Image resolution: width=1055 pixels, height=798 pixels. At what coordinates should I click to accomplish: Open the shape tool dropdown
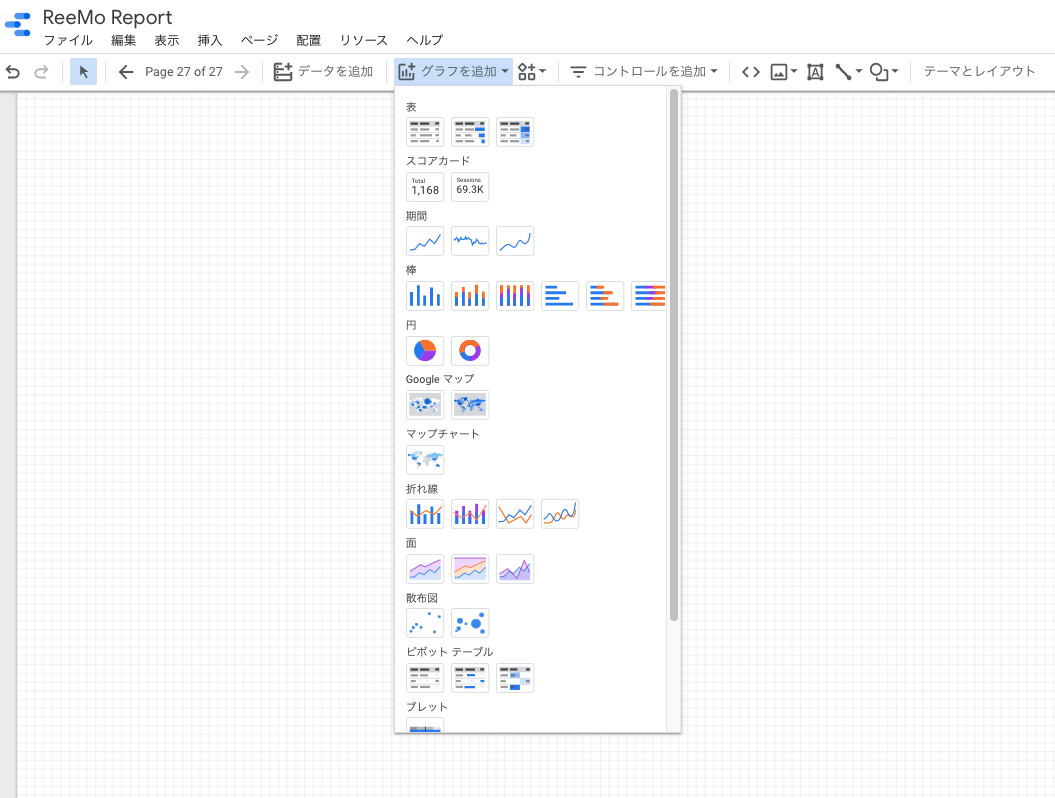pos(884,72)
